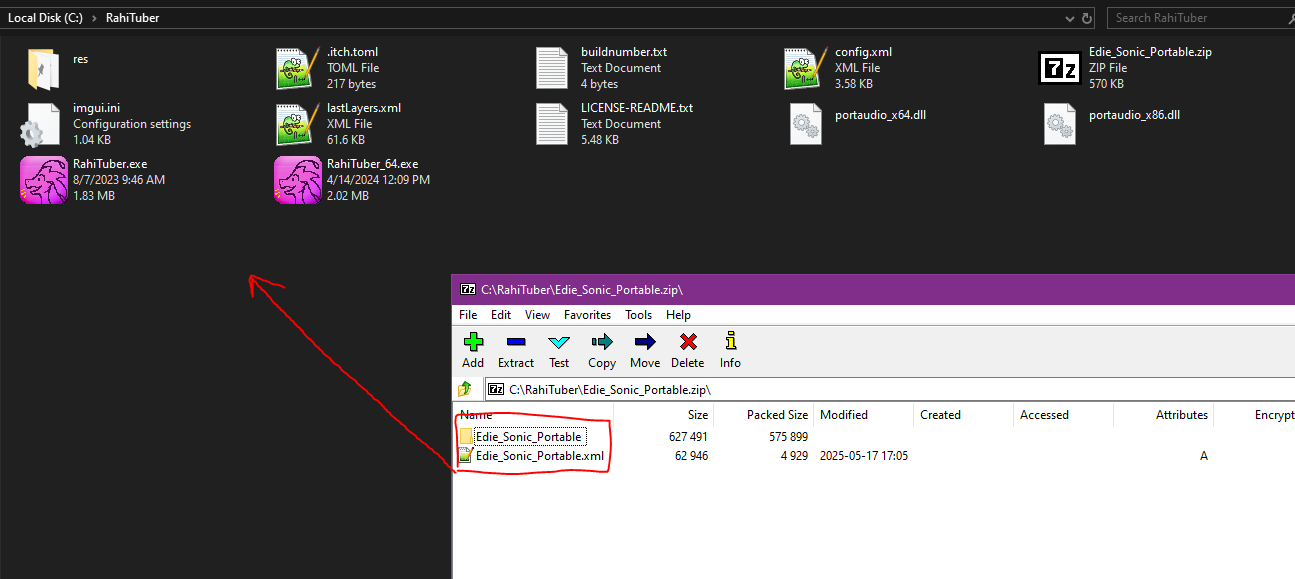This screenshot has height=579, width=1295.
Task: Open the Help menu in 7-Zip
Action: pos(678,315)
